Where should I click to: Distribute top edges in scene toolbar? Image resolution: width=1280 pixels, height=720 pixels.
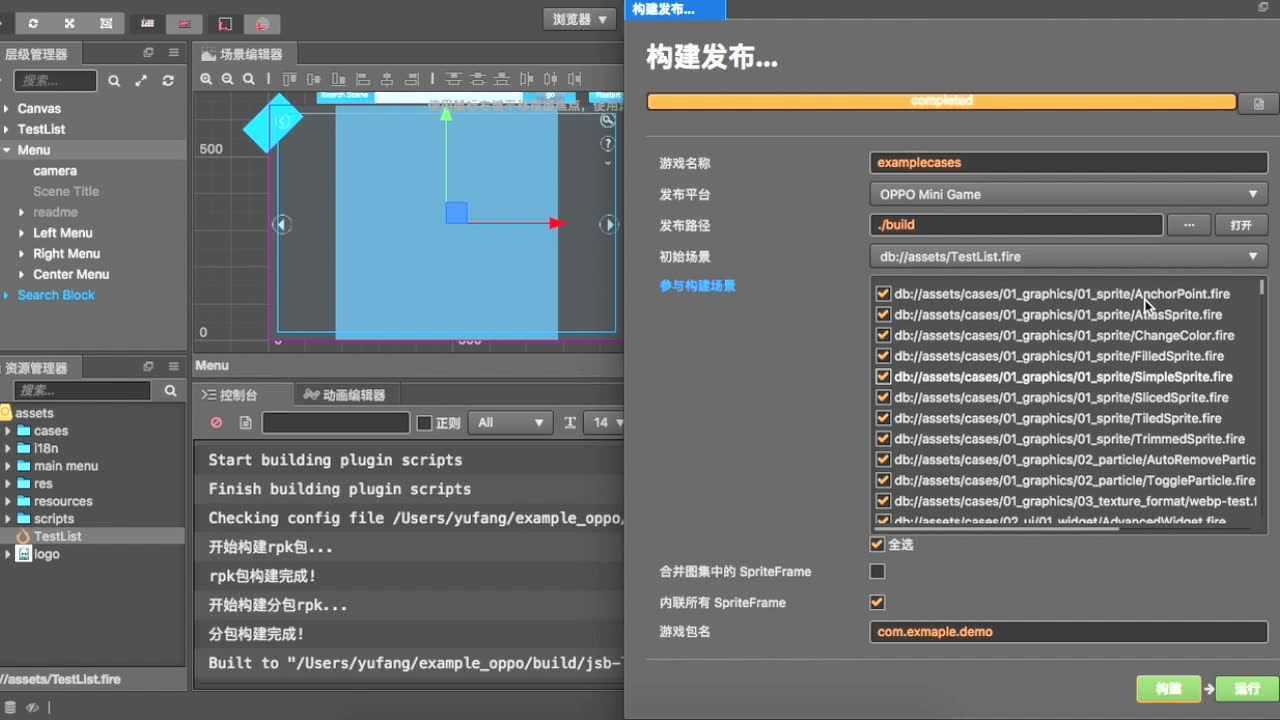pos(454,79)
